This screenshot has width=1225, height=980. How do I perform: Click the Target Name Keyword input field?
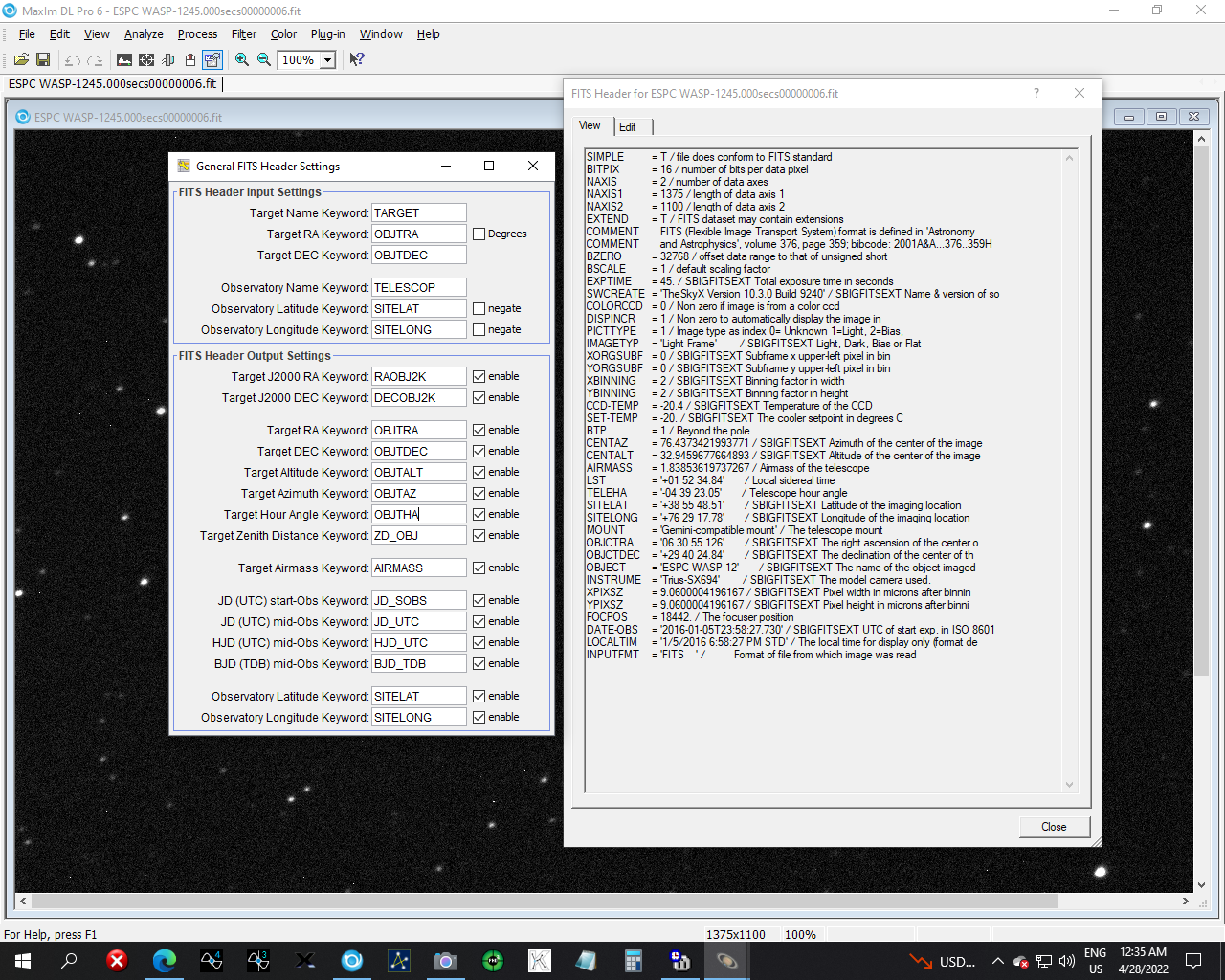tap(418, 212)
